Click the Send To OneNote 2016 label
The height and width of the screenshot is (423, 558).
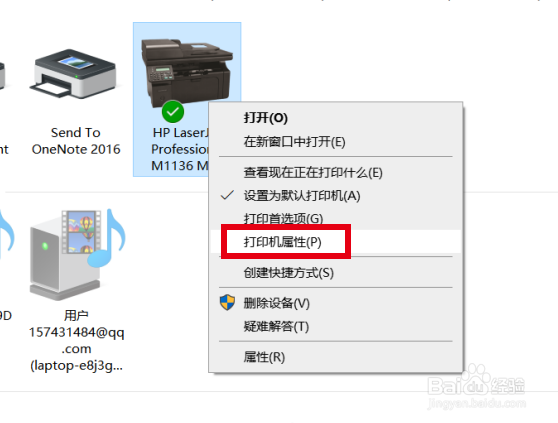tap(76, 141)
